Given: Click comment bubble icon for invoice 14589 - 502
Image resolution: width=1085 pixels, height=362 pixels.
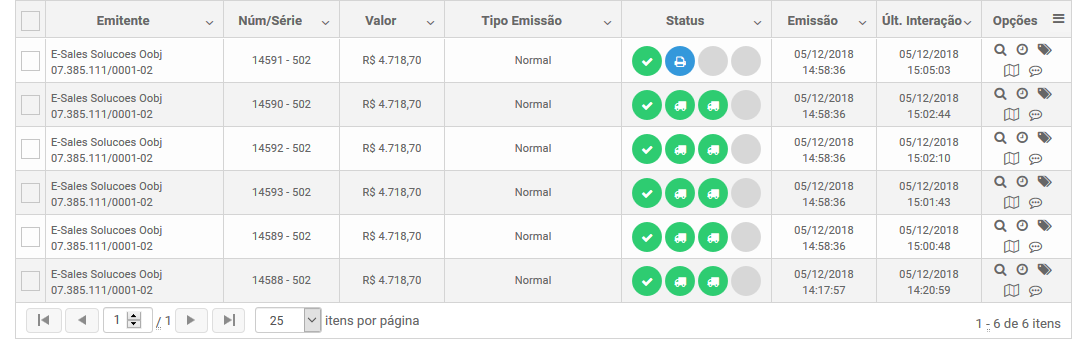Looking at the screenshot, I should coord(1036,247).
